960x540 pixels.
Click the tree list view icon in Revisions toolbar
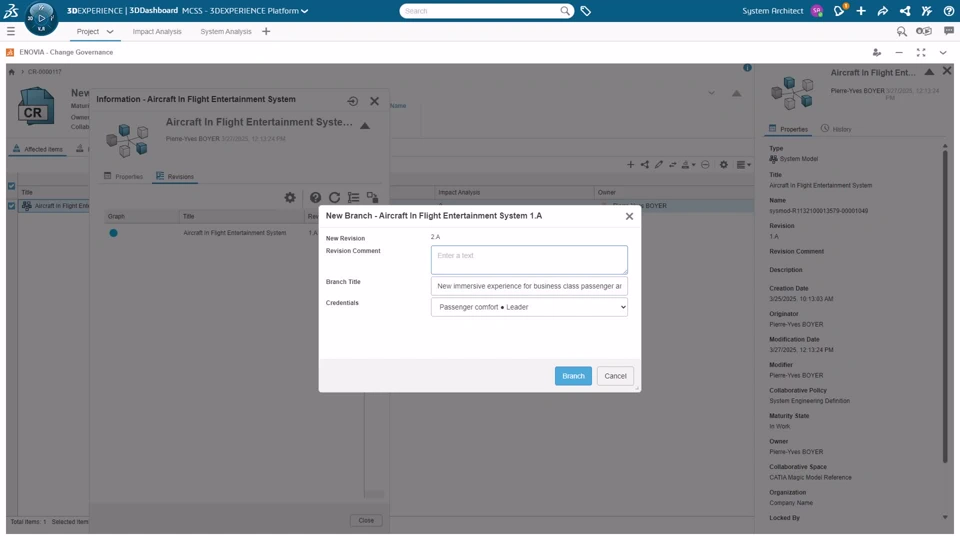click(x=353, y=197)
